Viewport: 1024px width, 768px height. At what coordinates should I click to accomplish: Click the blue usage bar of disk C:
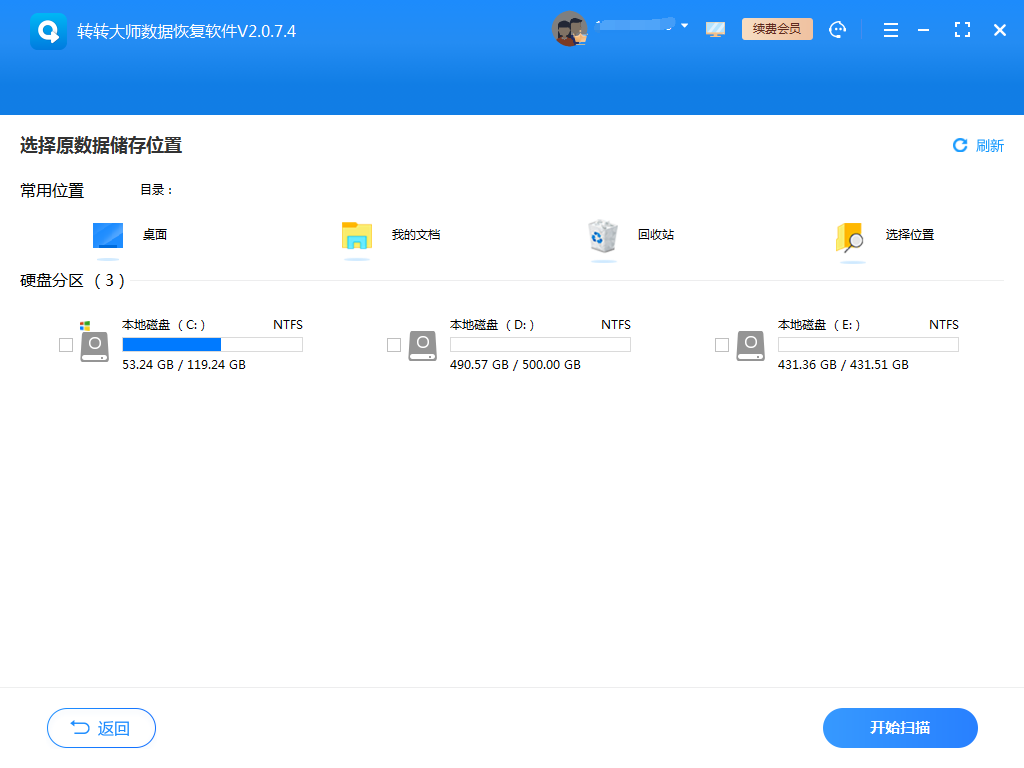coord(170,345)
